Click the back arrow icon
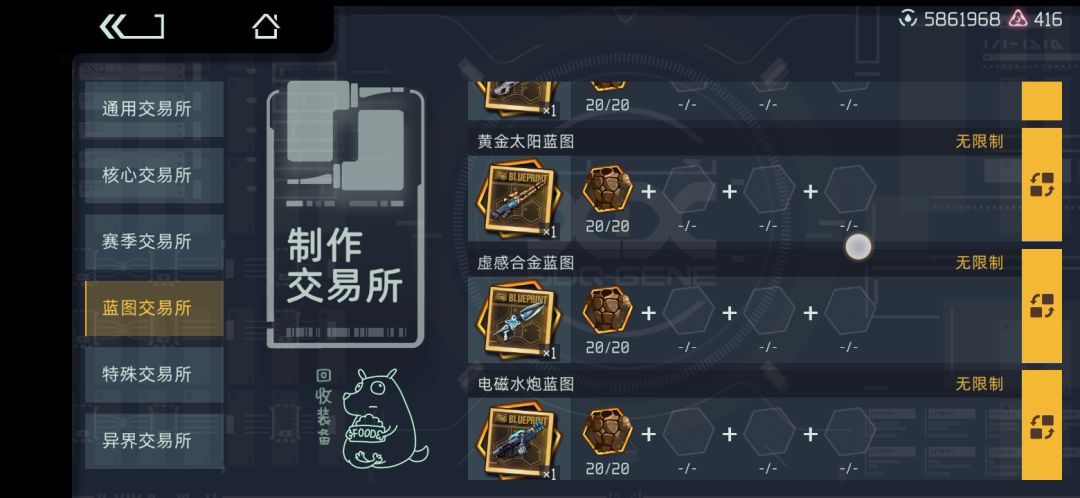The height and width of the screenshot is (498, 1080). [132, 27]
